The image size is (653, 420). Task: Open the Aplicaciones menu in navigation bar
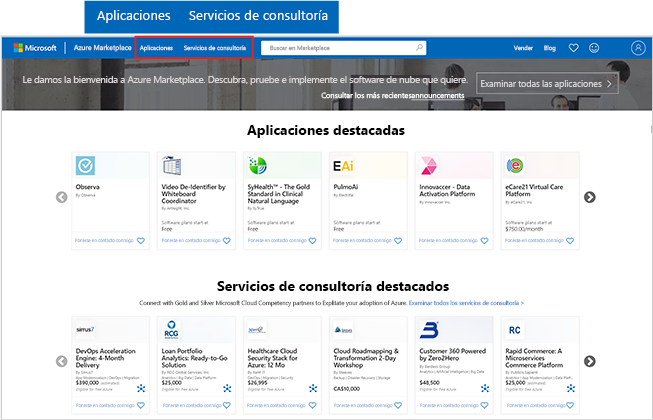[x=156, y=48]
